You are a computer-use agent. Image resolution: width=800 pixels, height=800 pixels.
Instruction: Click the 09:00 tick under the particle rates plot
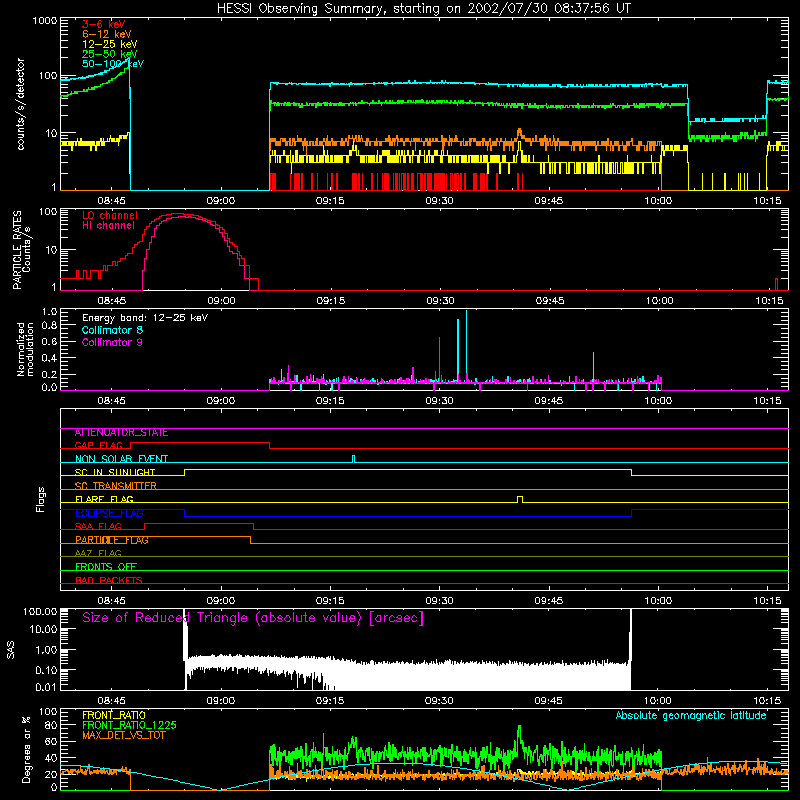(x=221, y=301)
